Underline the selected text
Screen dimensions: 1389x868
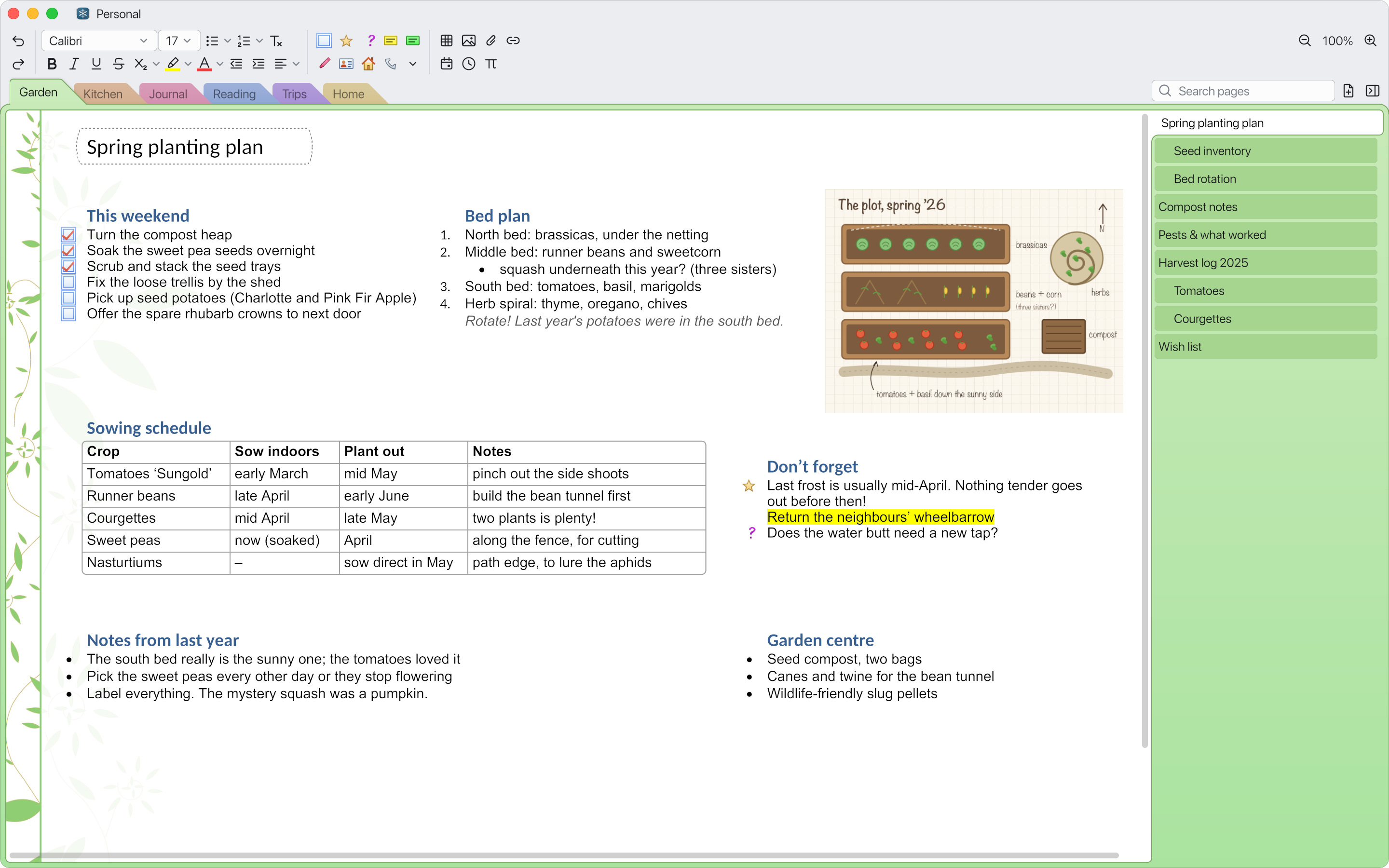[x=96, y=64]
